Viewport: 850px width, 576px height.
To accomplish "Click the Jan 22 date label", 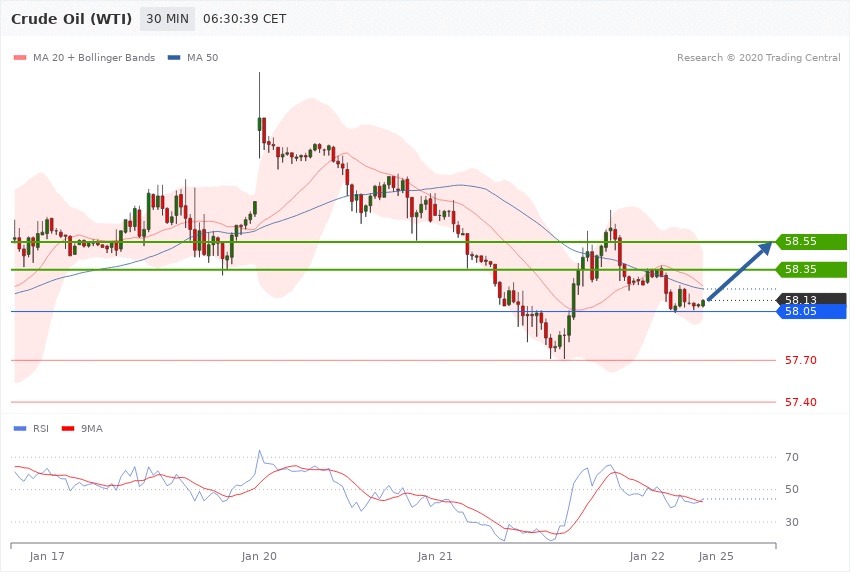I will [647, 556].
